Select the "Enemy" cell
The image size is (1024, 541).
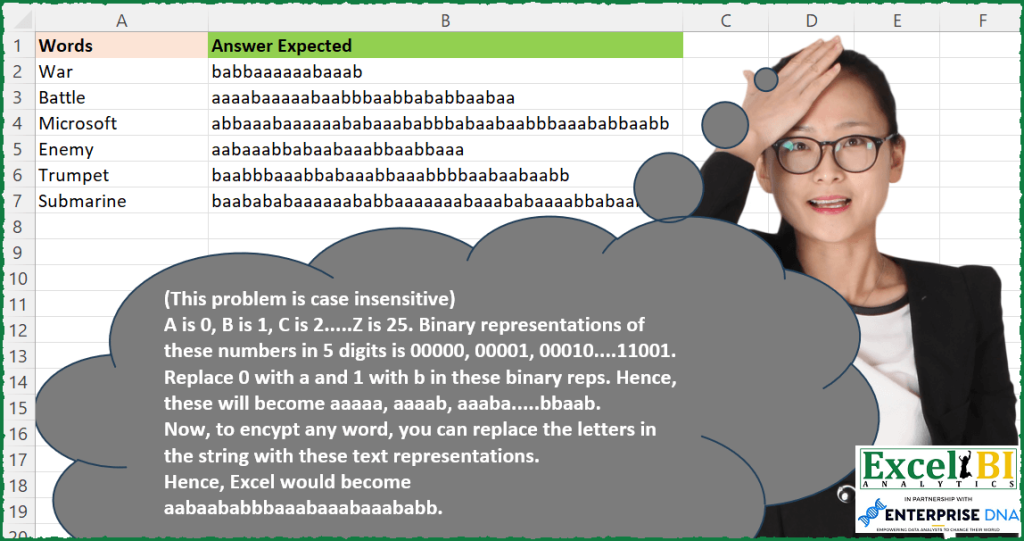[x=121, y=150]
